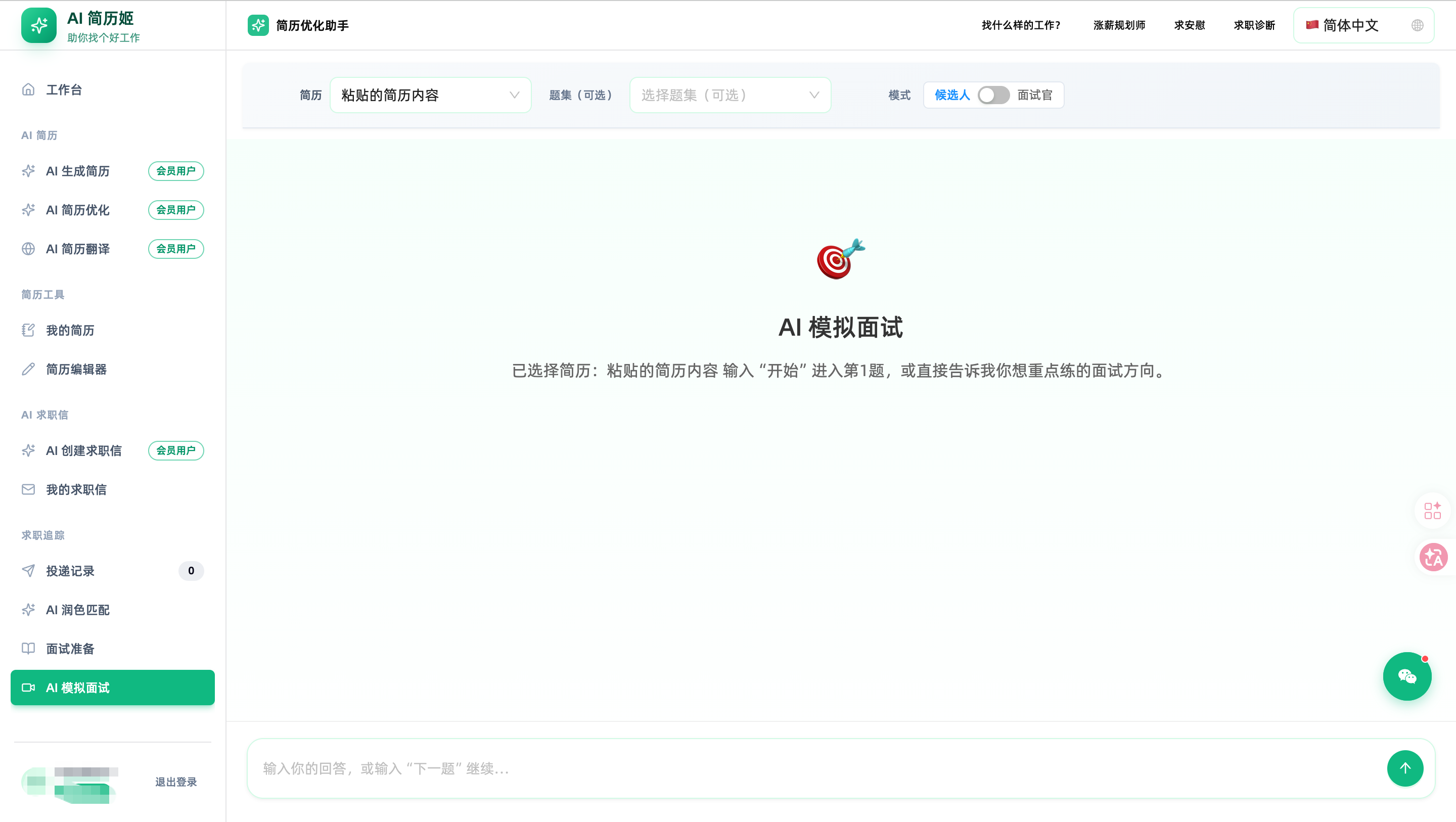Select the AI 生成简历 sparkle icon
1456x822 pixels.
(28, 171)
